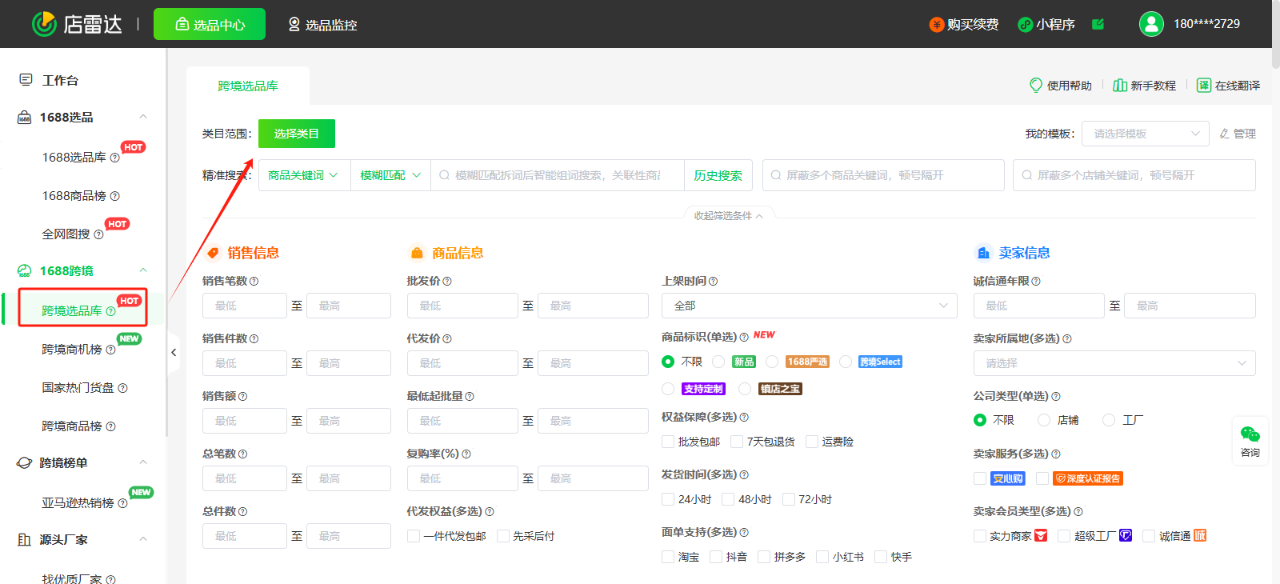This screenshot has width=1280, height=584.
Task: Collapse the 跨境榜单 sidebar section
Action: pyautogui.click(x=143, y=463)
